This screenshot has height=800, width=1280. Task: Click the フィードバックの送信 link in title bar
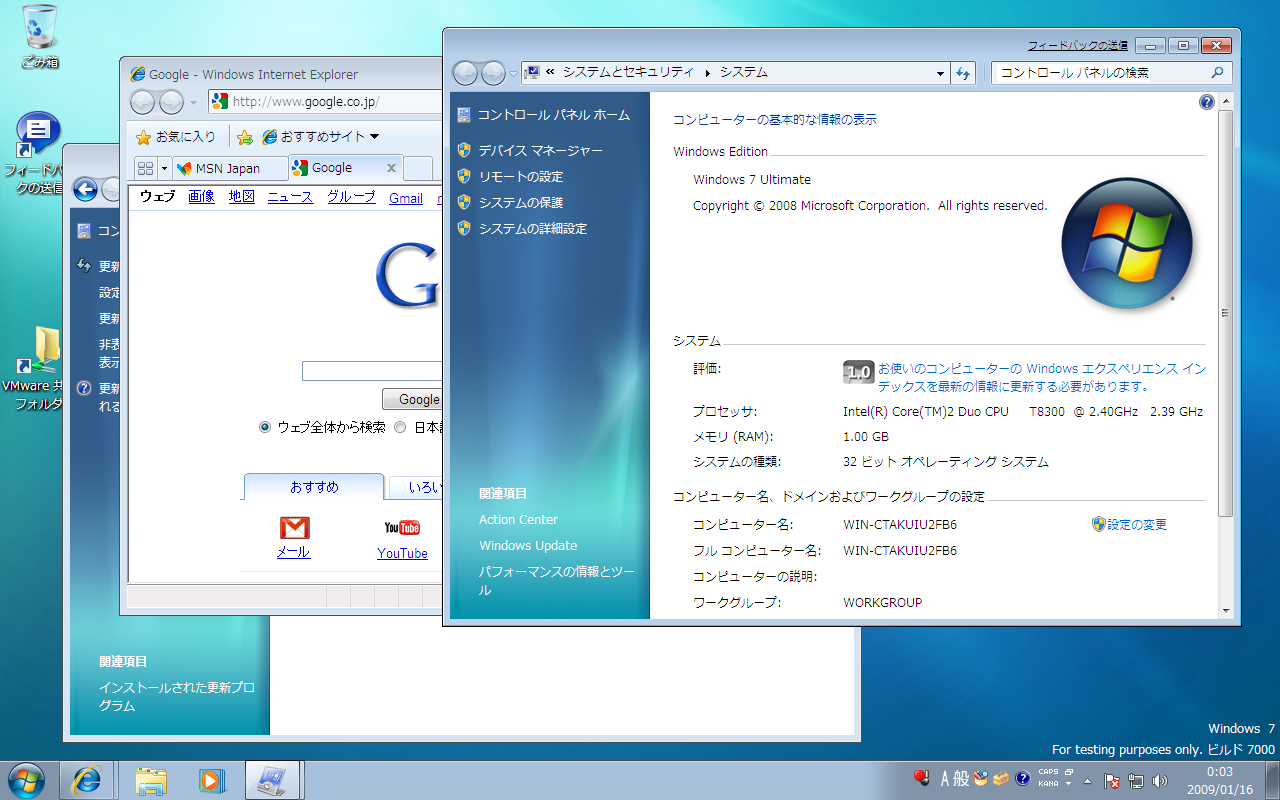point(1077,46)
